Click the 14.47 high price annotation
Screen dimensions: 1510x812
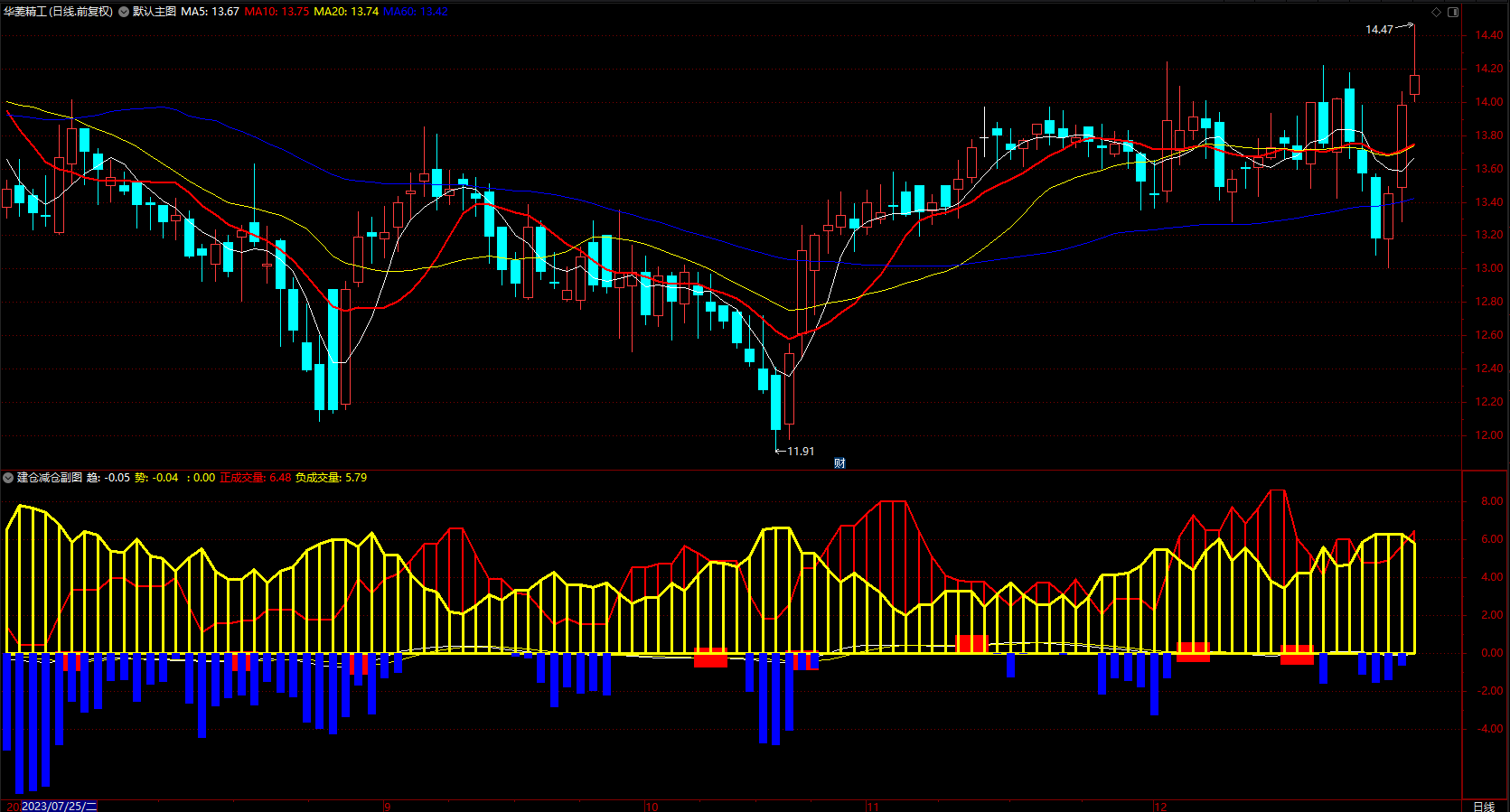tap(1379, 30)
